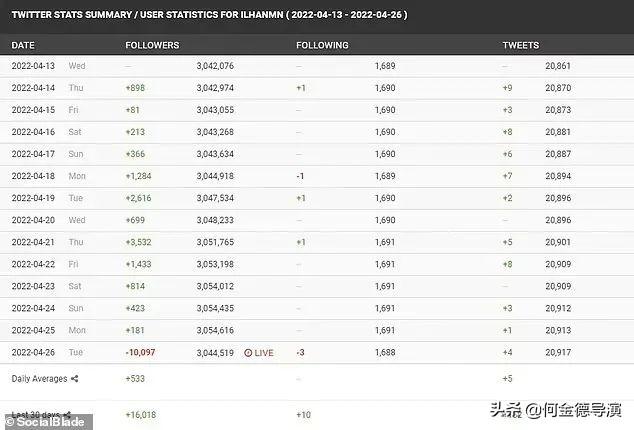Click the tweet count 20,861

[558, 66]
